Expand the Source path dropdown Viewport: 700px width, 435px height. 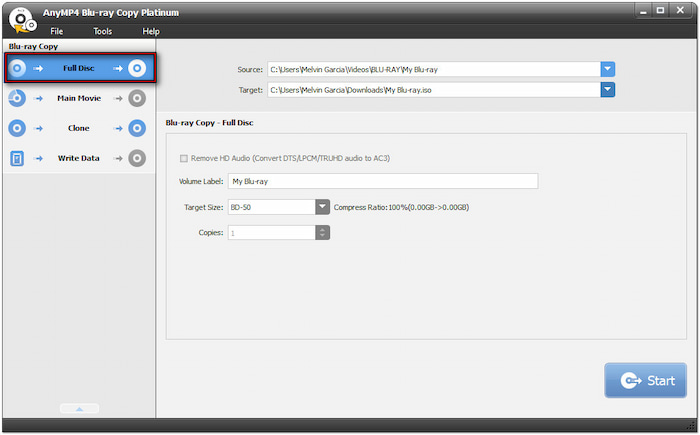point(608,69)
